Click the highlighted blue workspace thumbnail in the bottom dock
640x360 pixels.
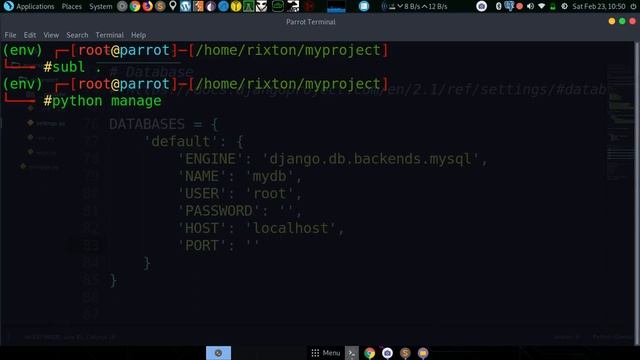[218, 353]
